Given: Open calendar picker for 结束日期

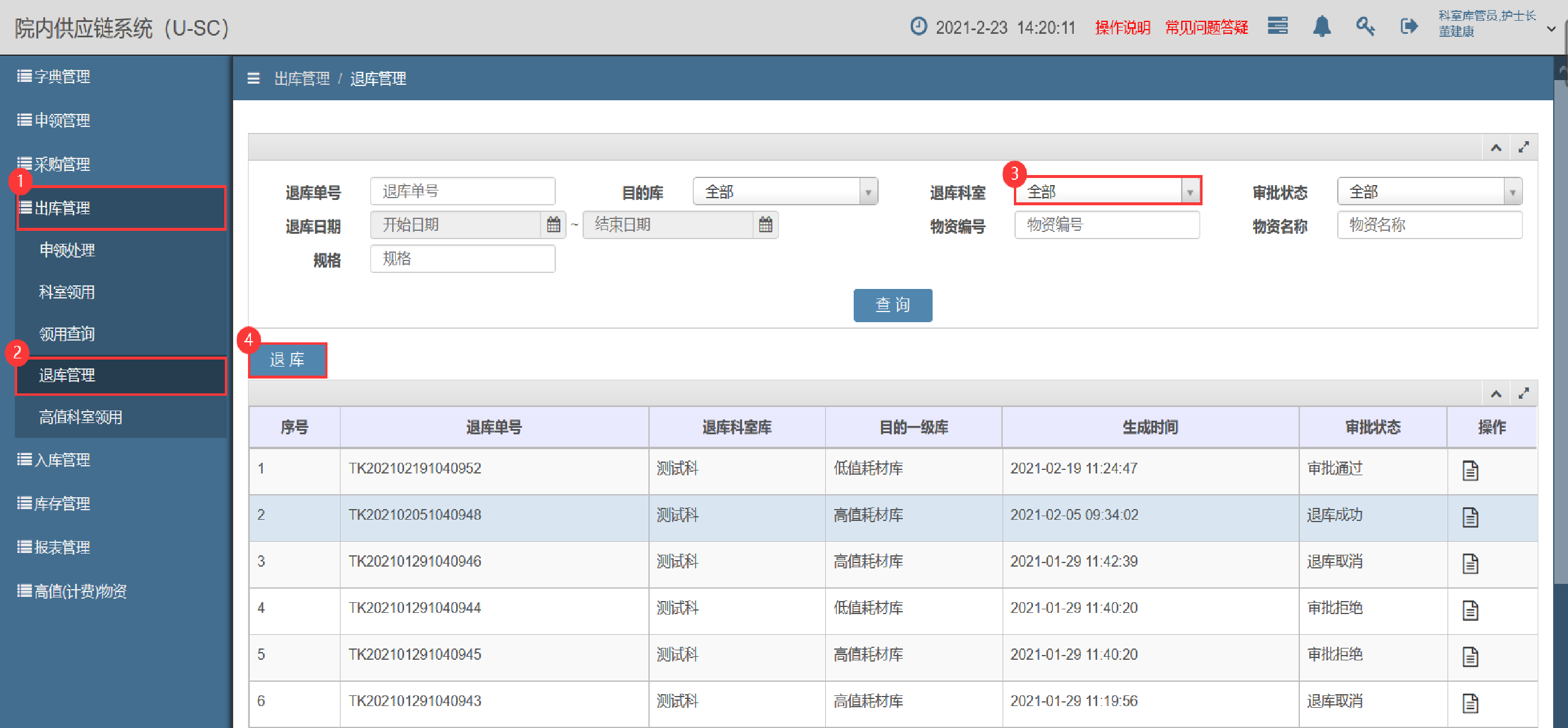Looking at the screenshot, I should point(766,225).
